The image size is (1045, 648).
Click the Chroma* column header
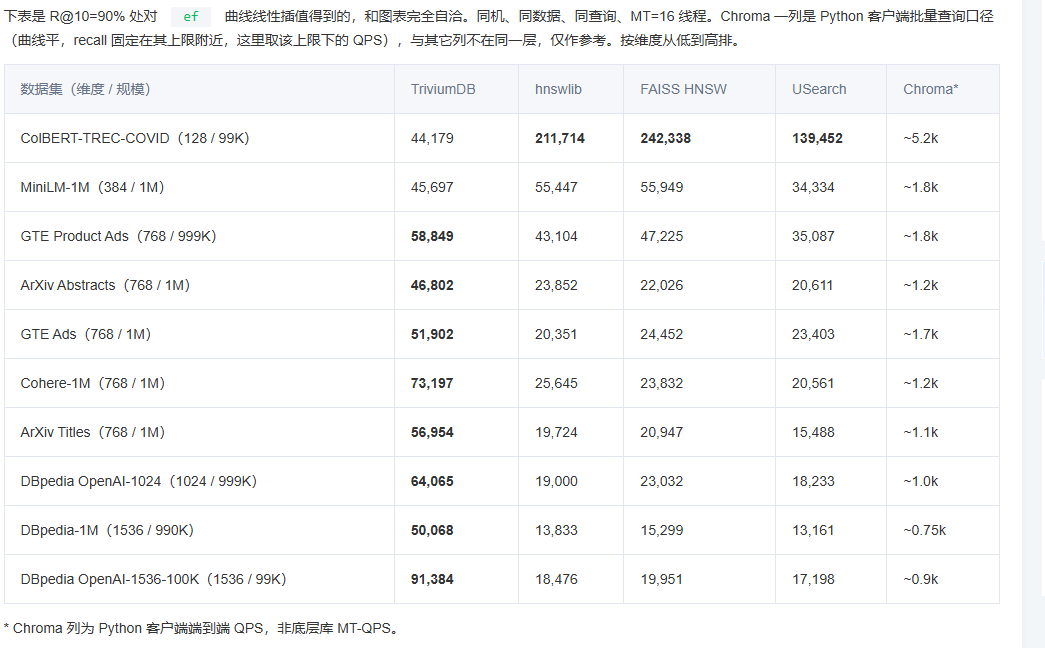point(930,89)
